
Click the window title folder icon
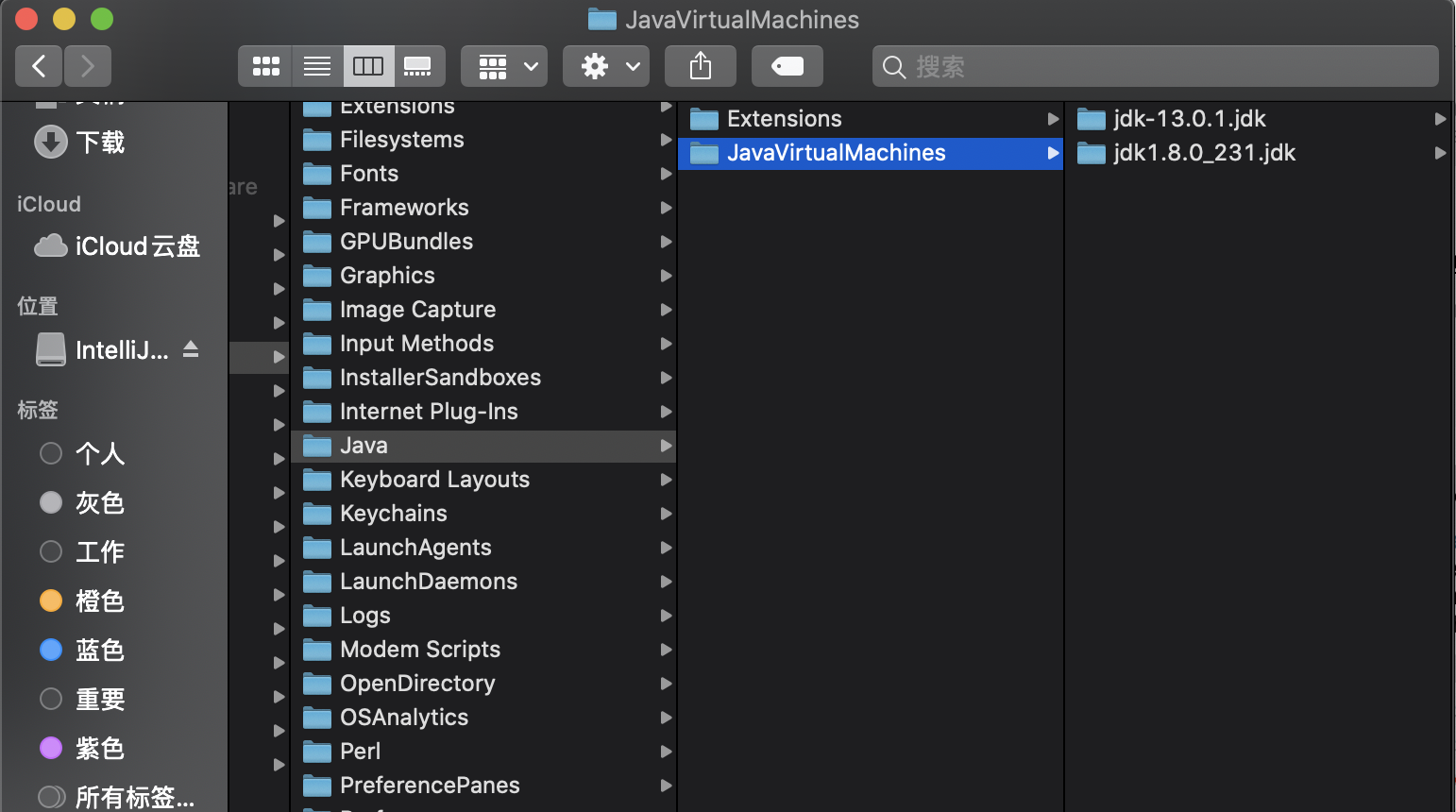click(601, 19)
